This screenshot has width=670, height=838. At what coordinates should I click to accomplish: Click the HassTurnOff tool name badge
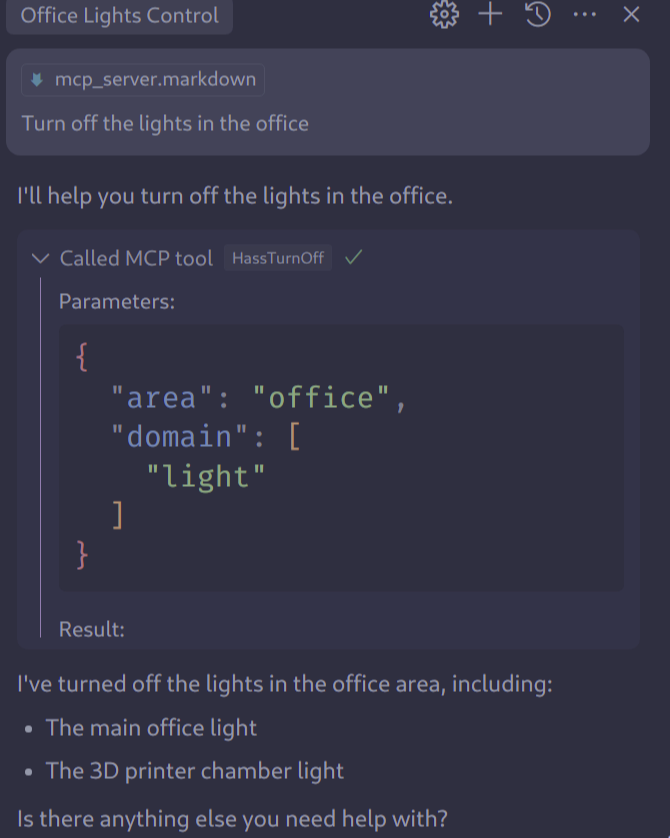[x=277, y=257]
